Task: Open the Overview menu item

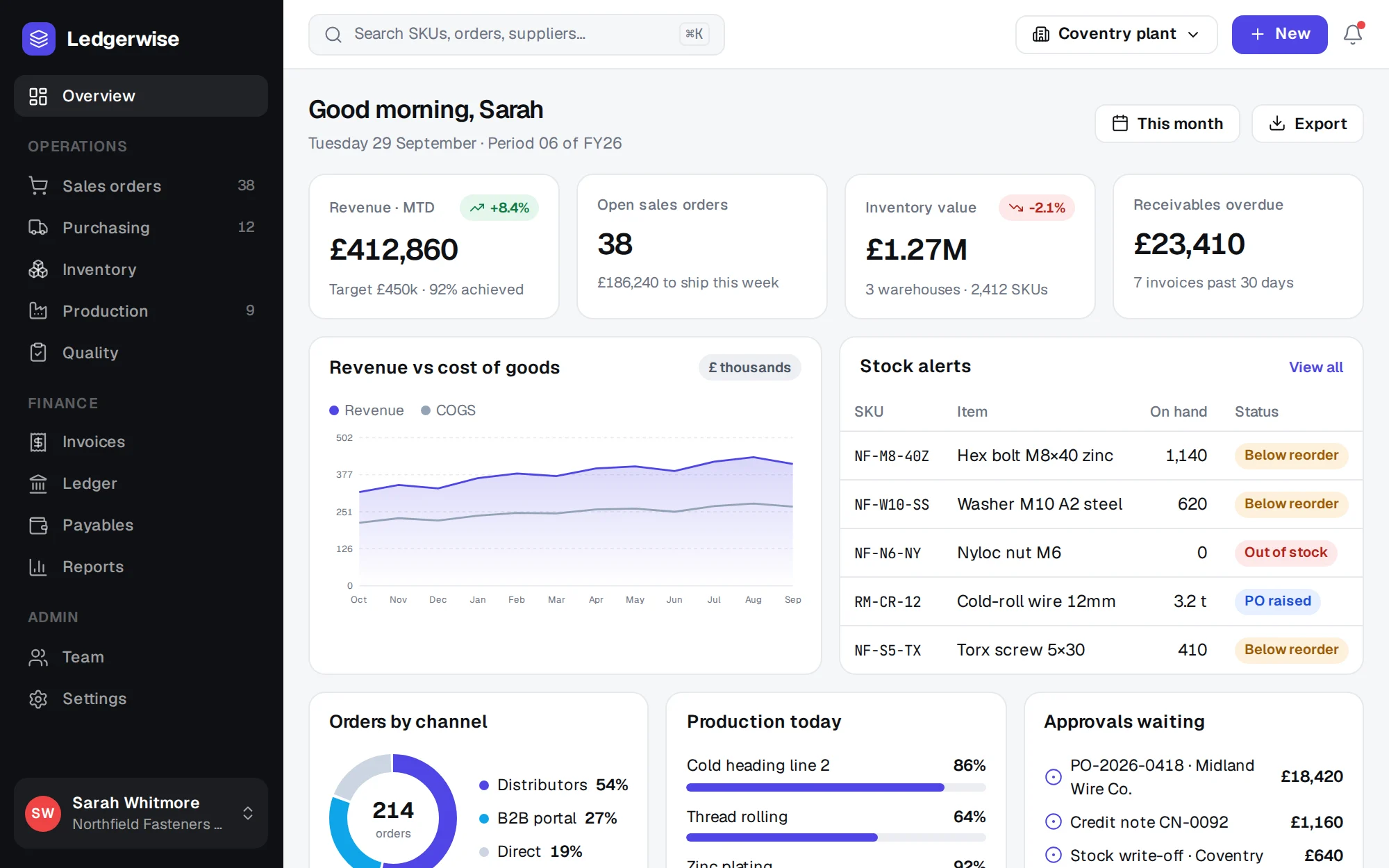Action: click(x=141, y=96)
